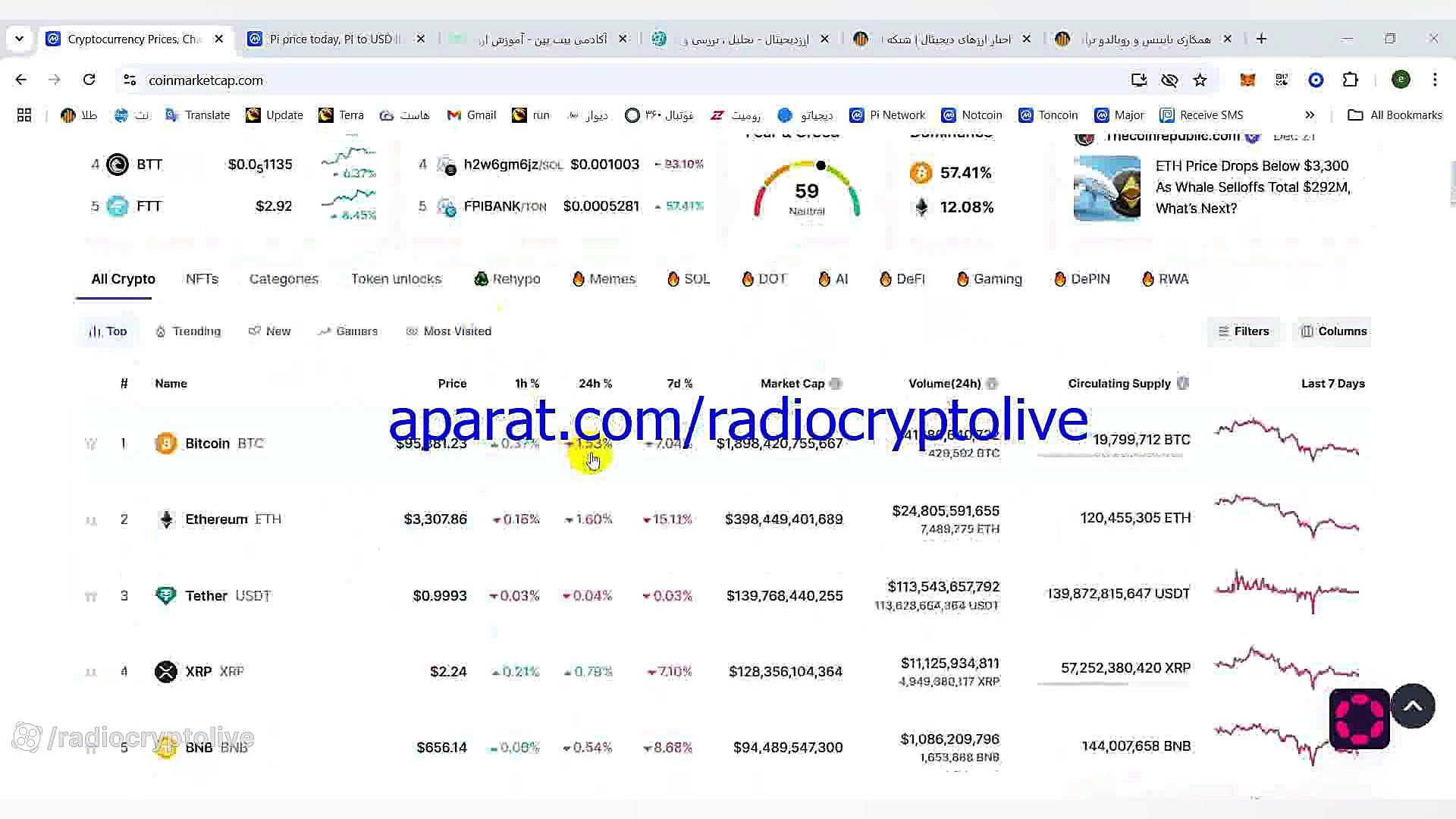Viewport: 1456px width, 819px height.
Task: Open the Extensions puzzle icon
Action: pyautogui.click(x=1350, y=80)
